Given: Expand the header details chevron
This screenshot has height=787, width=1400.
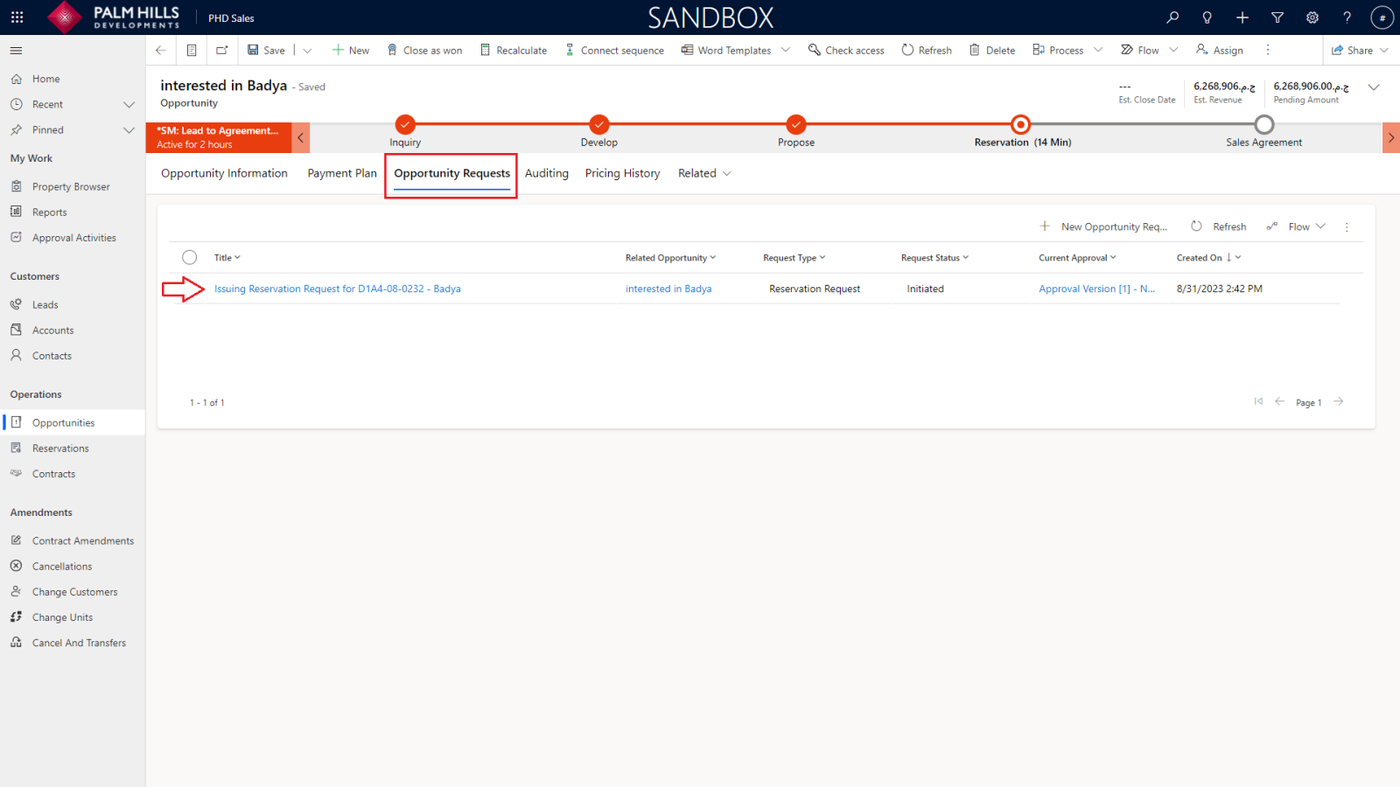Looking at the screenshot, I should click(1374, 87).
